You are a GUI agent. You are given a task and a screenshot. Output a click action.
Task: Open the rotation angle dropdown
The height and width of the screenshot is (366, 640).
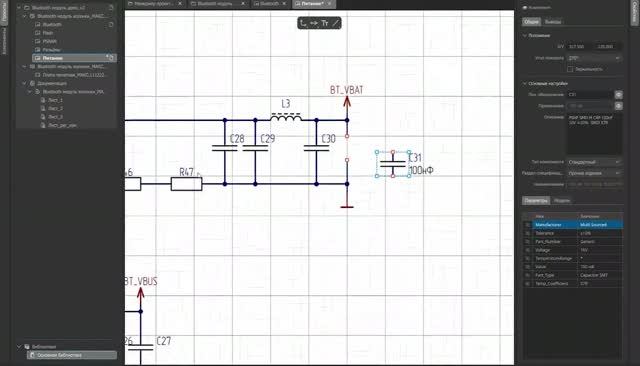tap(594, 58)
